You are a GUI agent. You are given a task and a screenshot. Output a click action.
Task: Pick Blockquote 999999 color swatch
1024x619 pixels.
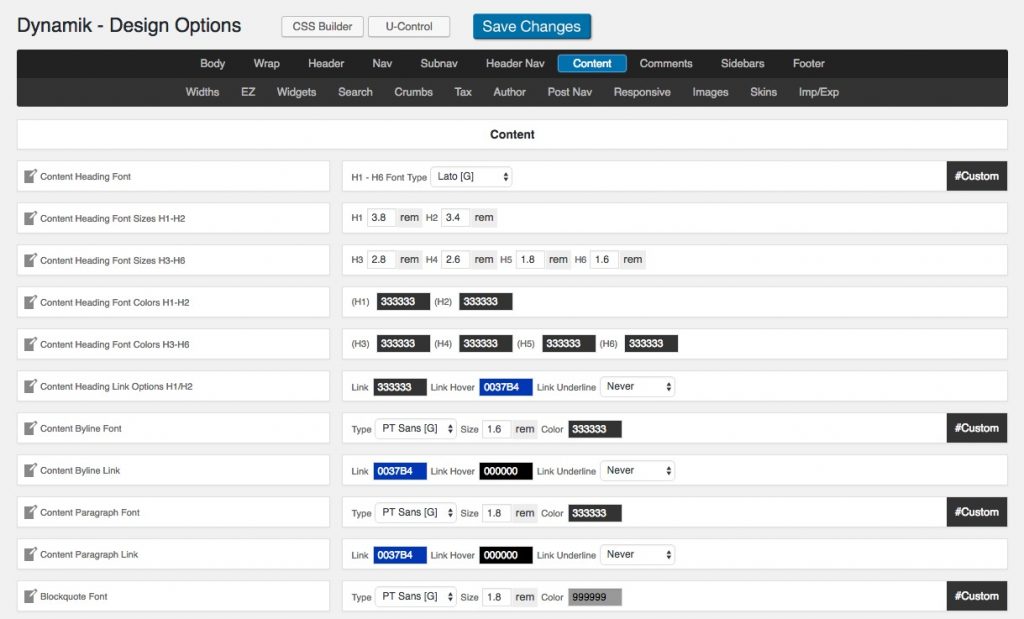(x=595, y=597)
